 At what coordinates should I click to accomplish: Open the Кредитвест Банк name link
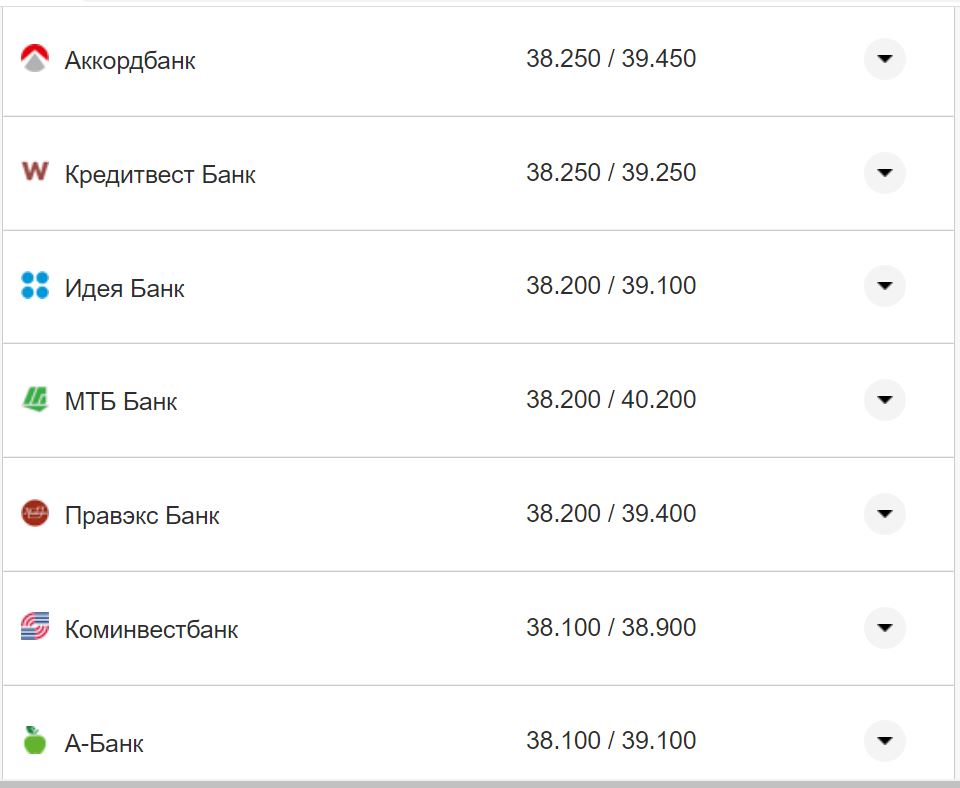click(160, 175)
